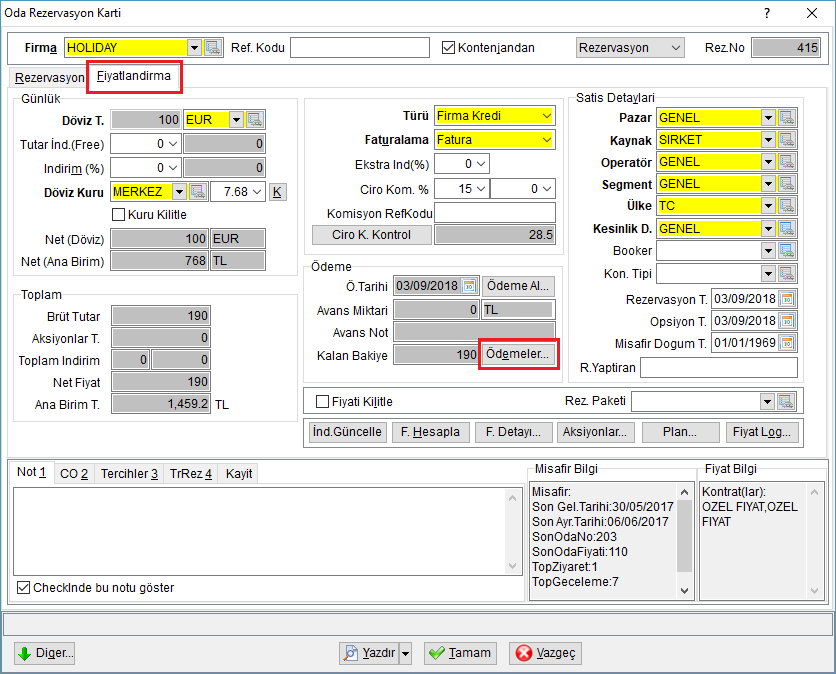This screenshot has height=674, width=836.
Task: Click the İnd.Güncelle button
Action: (347, 432)
